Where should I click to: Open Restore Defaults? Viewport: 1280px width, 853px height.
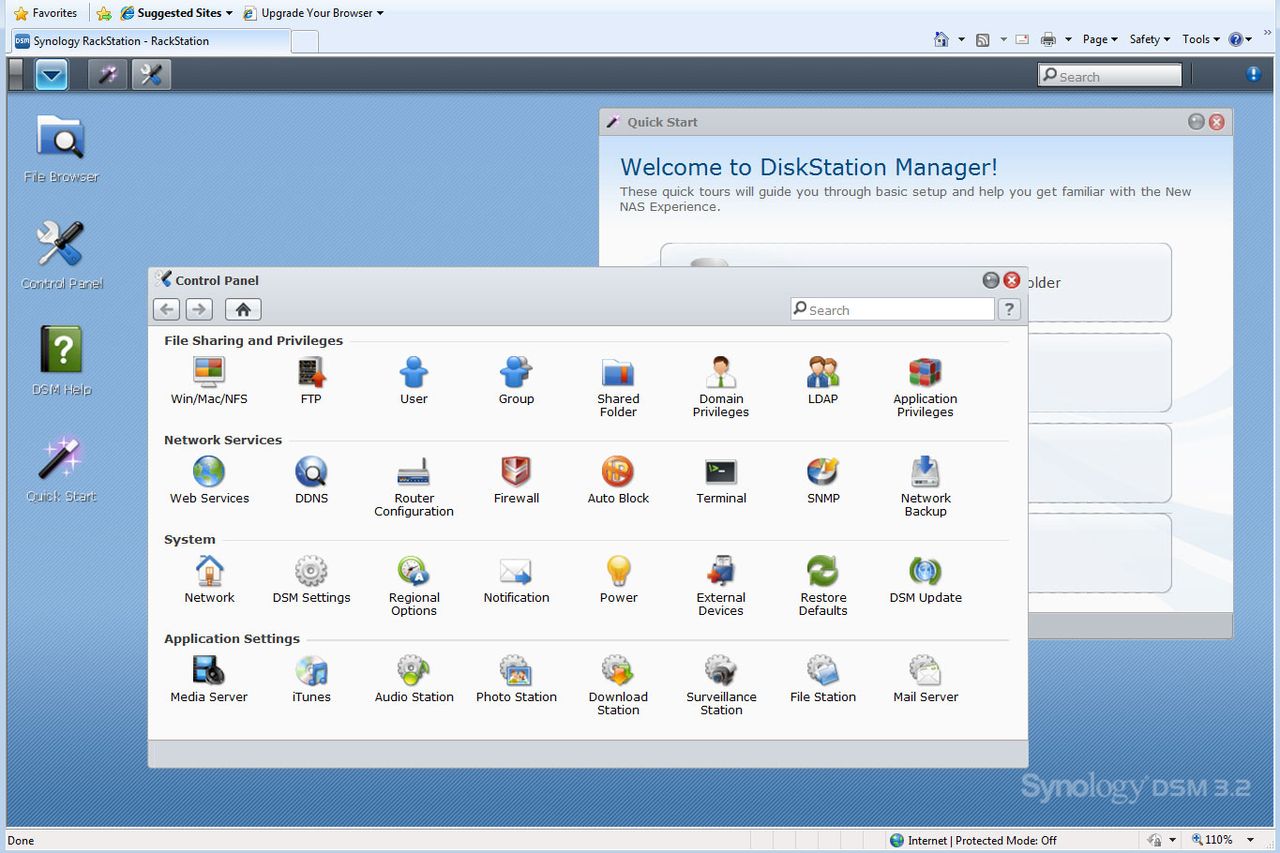tap(823, 585)
